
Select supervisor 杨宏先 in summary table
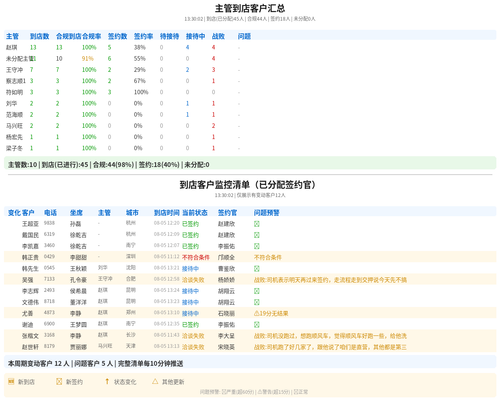click(x=14, y=137)
